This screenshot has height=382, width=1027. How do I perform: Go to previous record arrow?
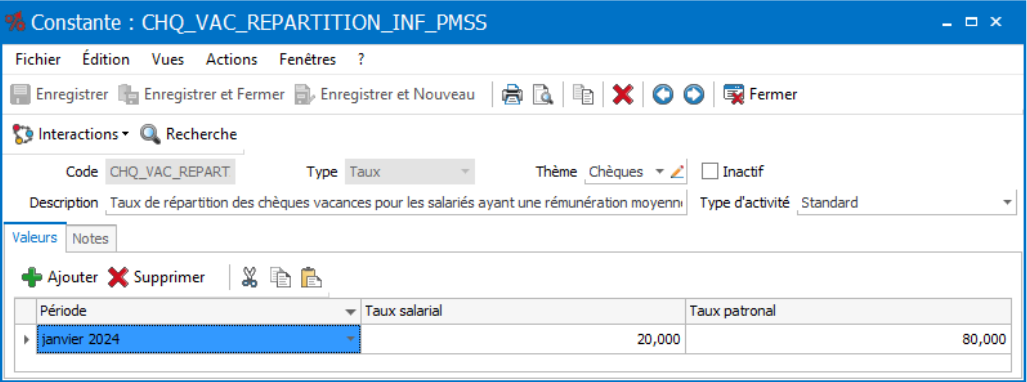pyautogui.click(x=662, y=95)
